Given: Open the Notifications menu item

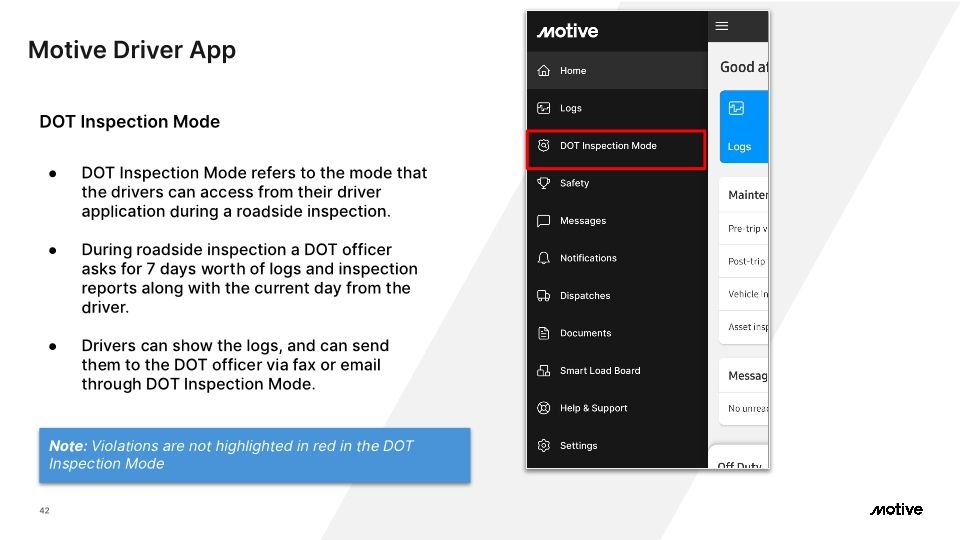Looking at the screenshot, I should tap(617, 258).
